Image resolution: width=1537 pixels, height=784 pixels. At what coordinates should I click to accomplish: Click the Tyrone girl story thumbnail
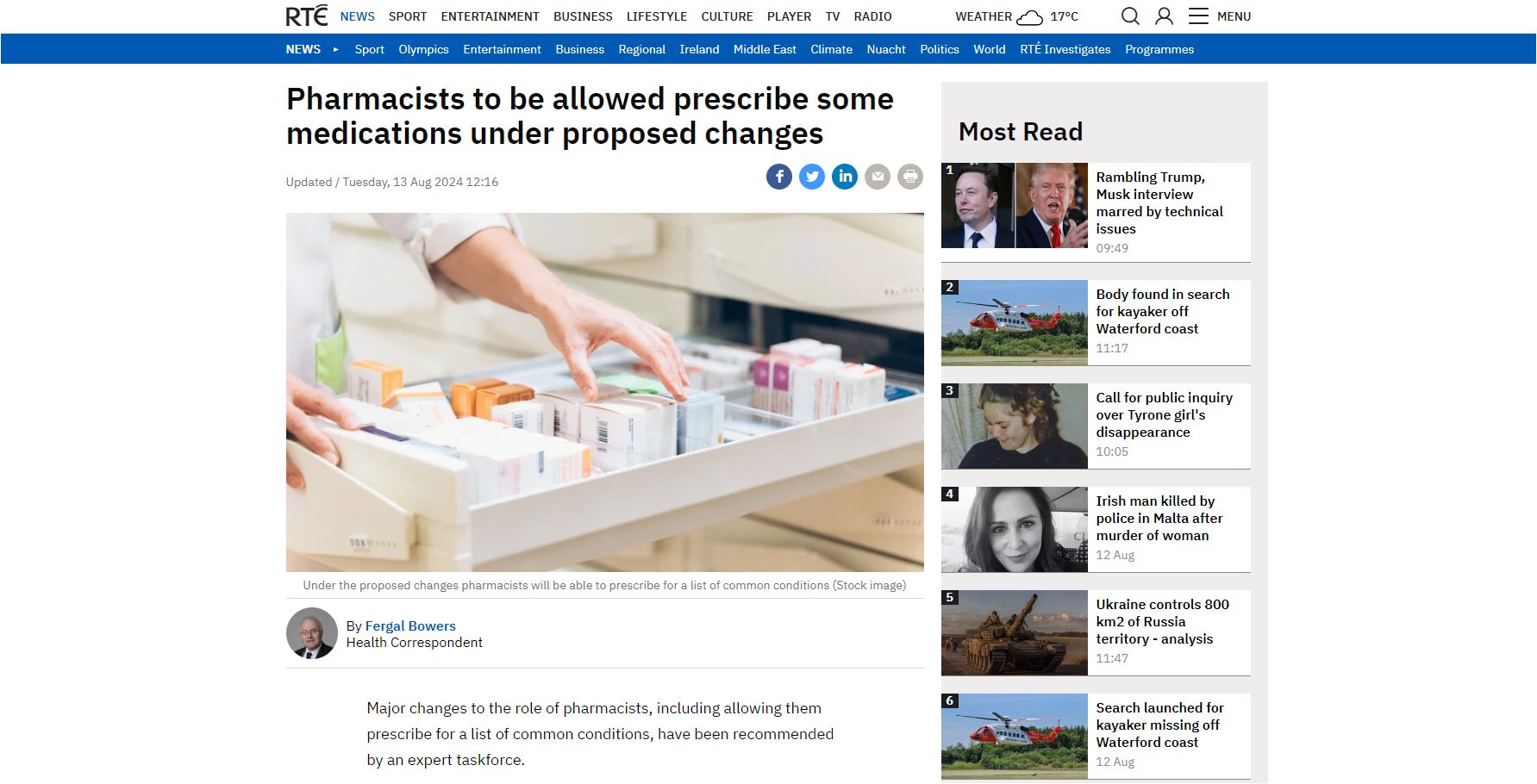pos(1015,426)
